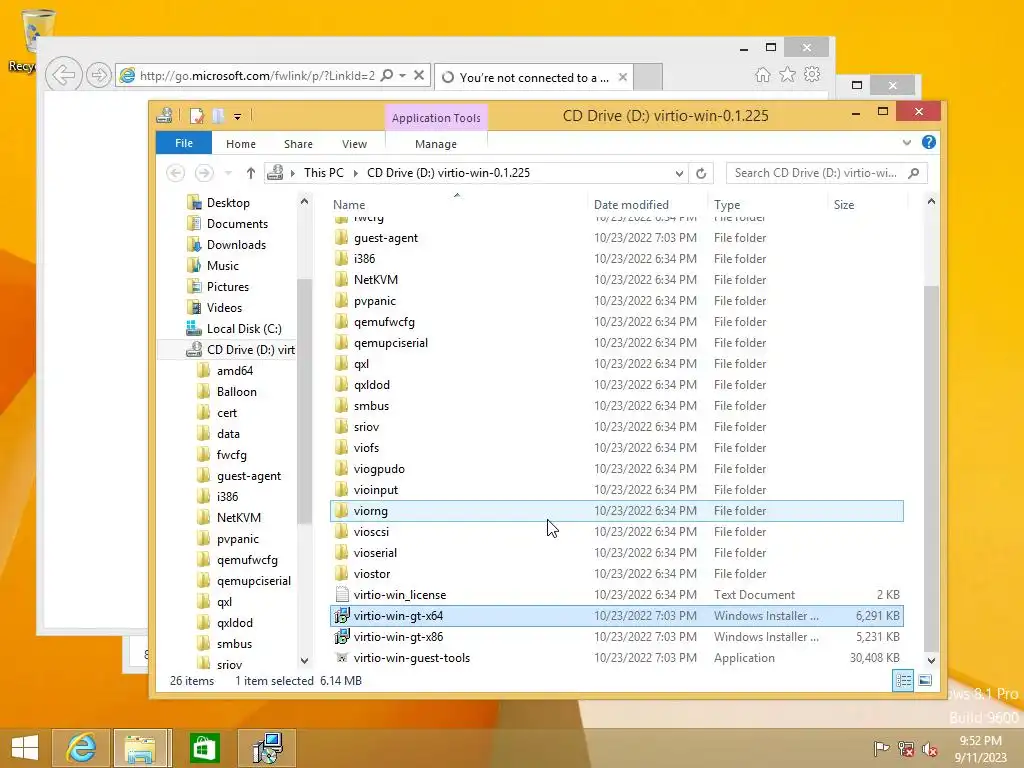
Task: Click the search magnifier icon in Explorer
Action: [914, 173]
